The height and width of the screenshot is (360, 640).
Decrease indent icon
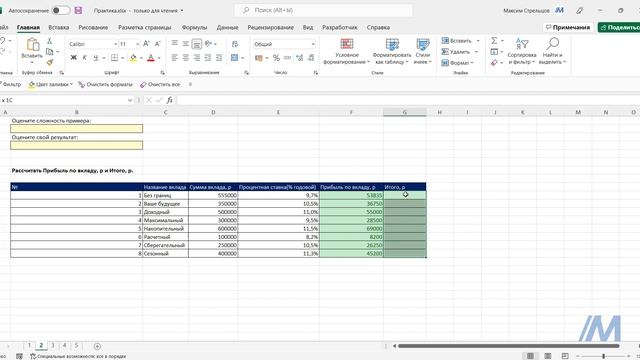(208, 58)
